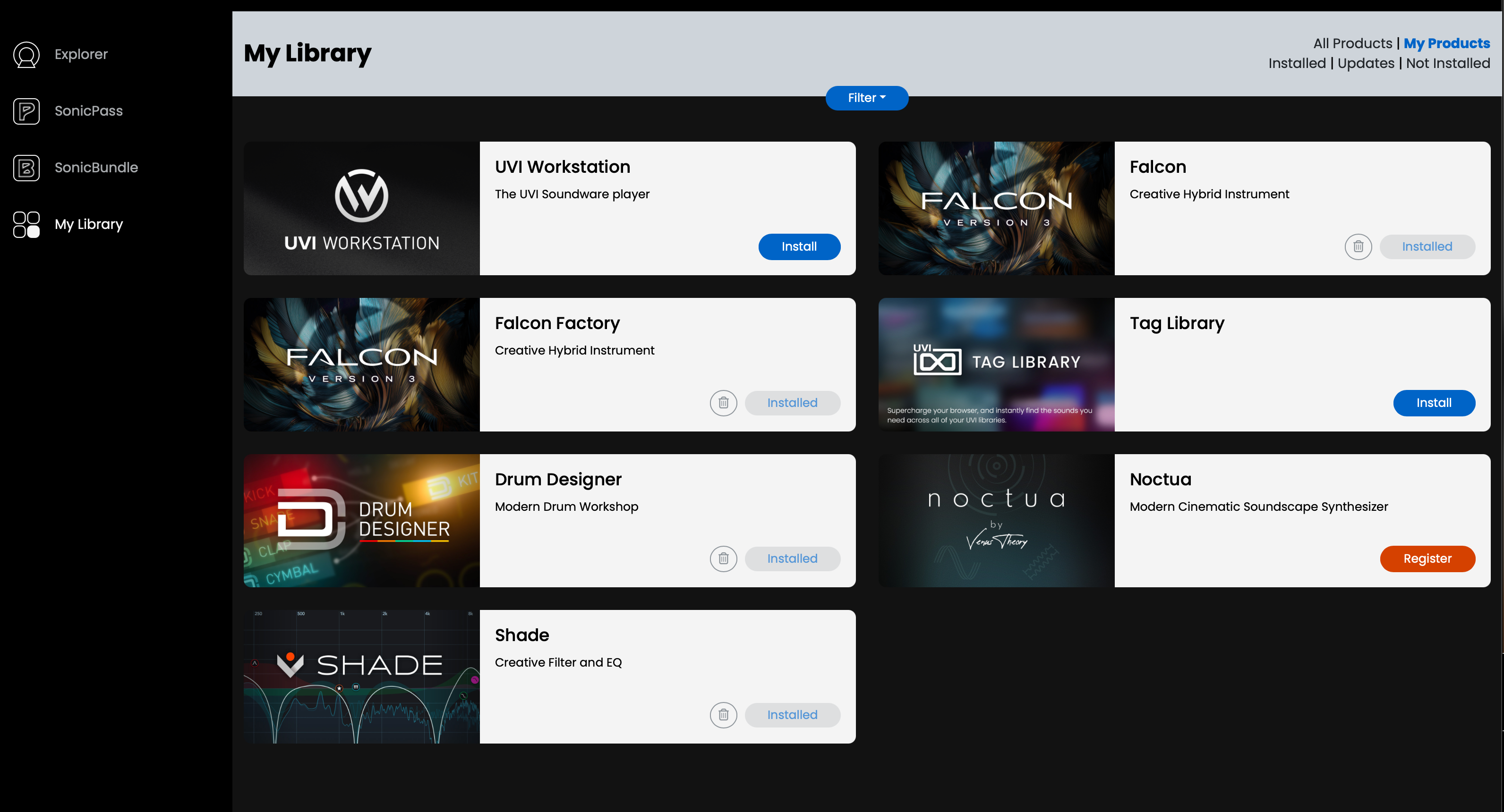Select the My Library grid icon
Screen dimensions: 1504x812
click(x=26, y=225)
